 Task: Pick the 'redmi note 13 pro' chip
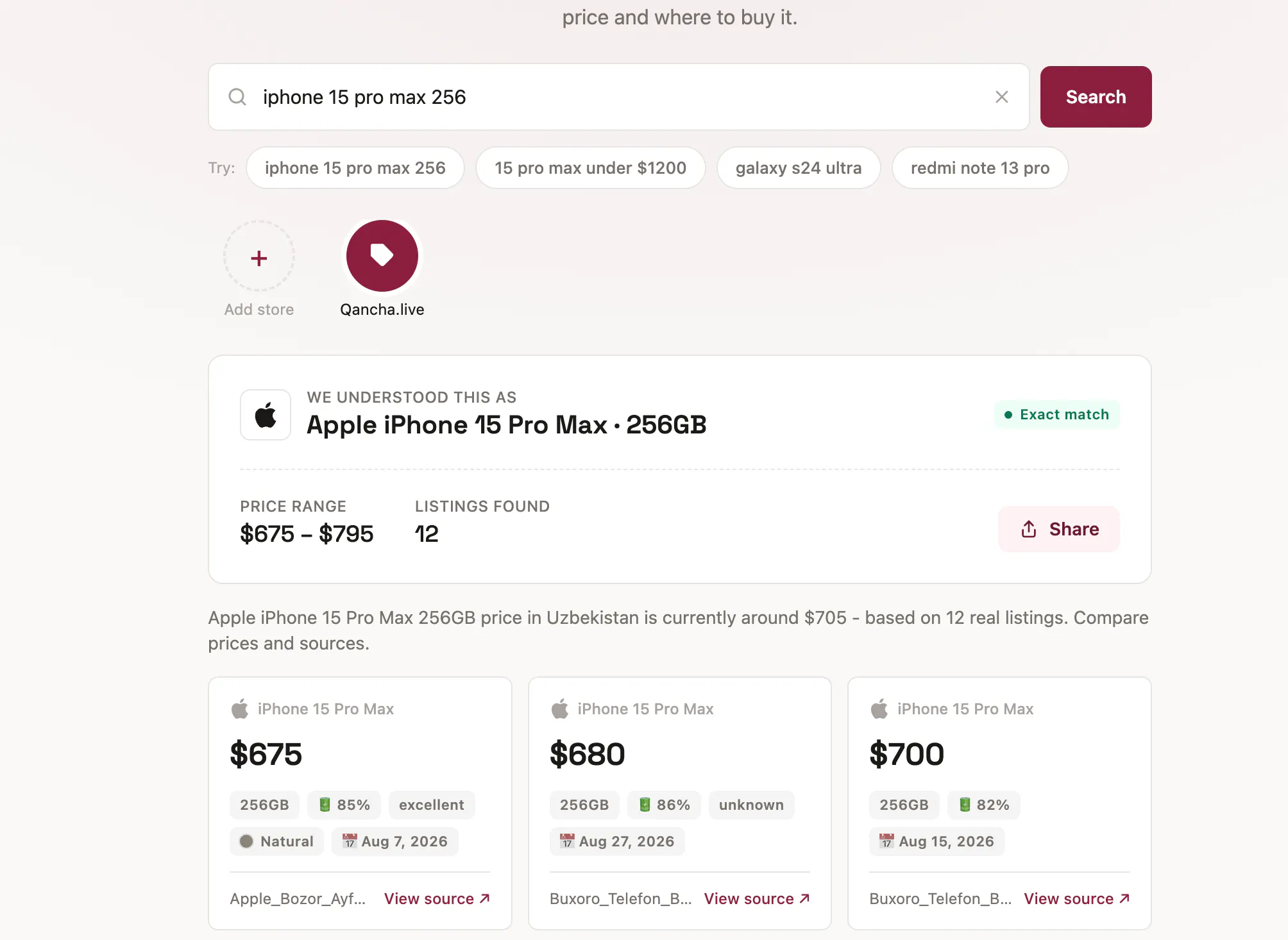[980, 168]
